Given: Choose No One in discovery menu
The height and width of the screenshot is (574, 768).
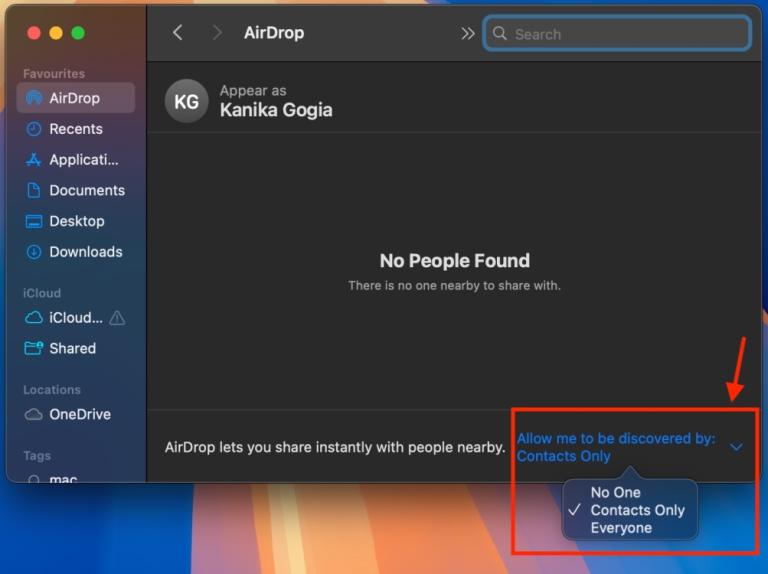Looking at the screenshot, I should (616, 492).
